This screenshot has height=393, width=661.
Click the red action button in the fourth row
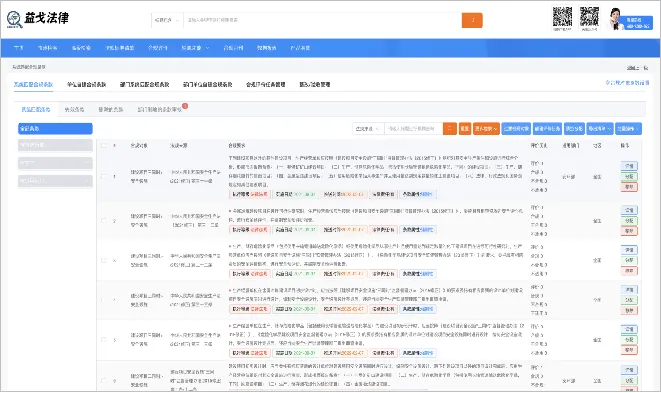629,310
